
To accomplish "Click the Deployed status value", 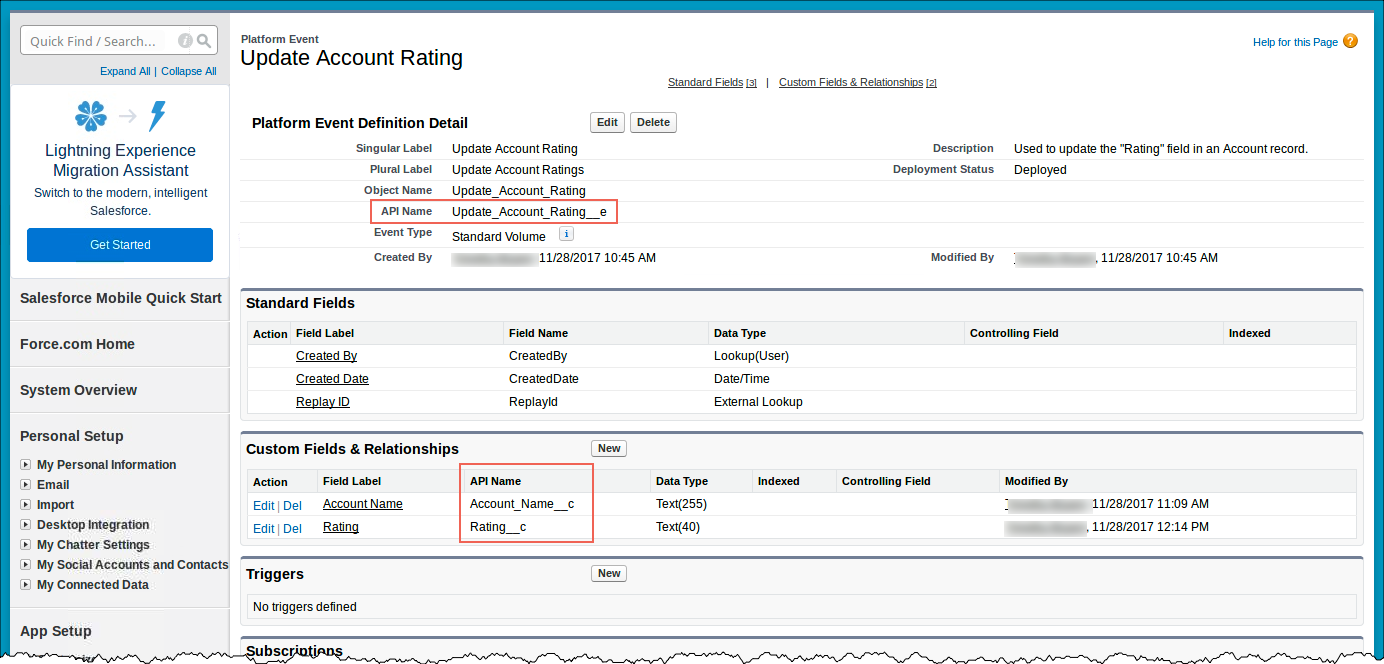I will (x=1040, y=170).
